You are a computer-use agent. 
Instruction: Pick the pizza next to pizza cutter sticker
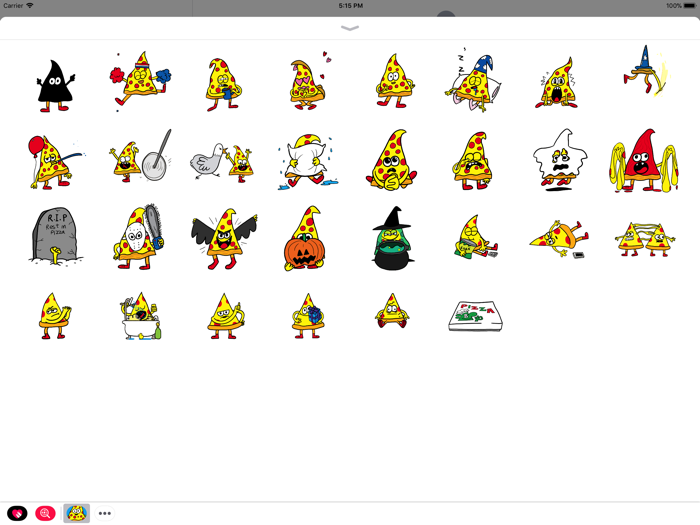pyautogui.click(x=140, y=156)
